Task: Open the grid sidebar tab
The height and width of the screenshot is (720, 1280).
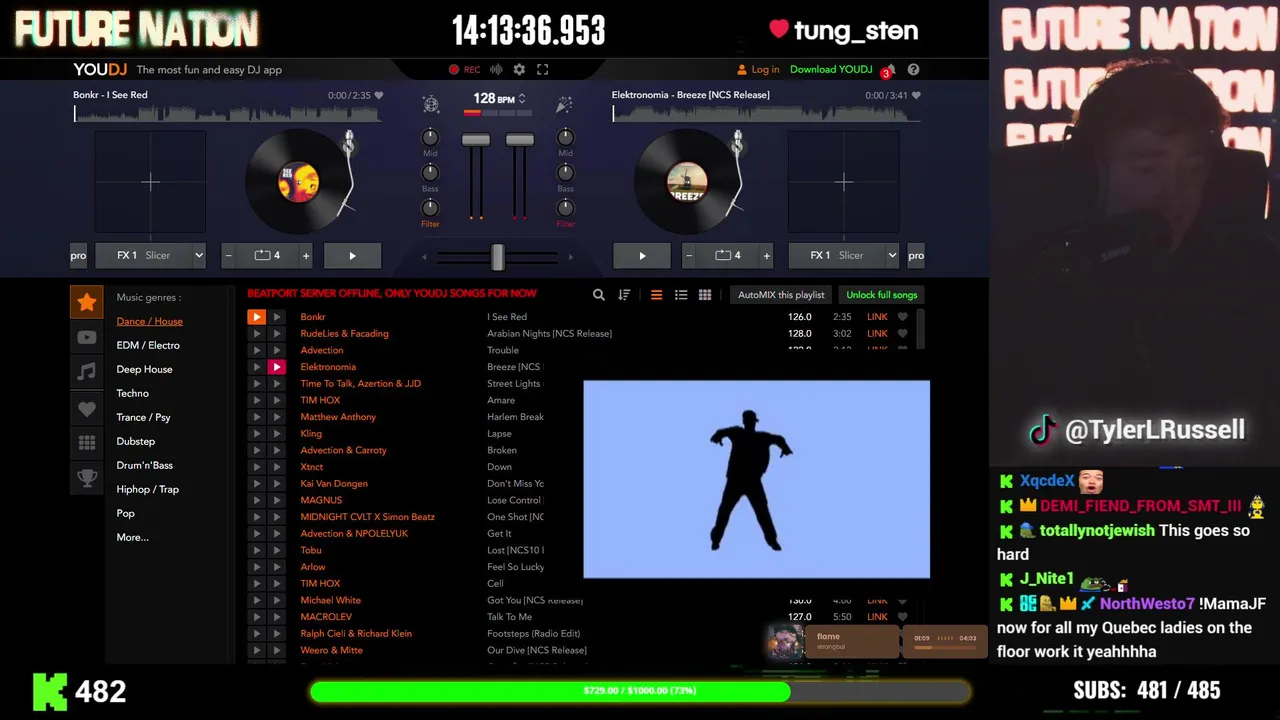Action: 87,443
